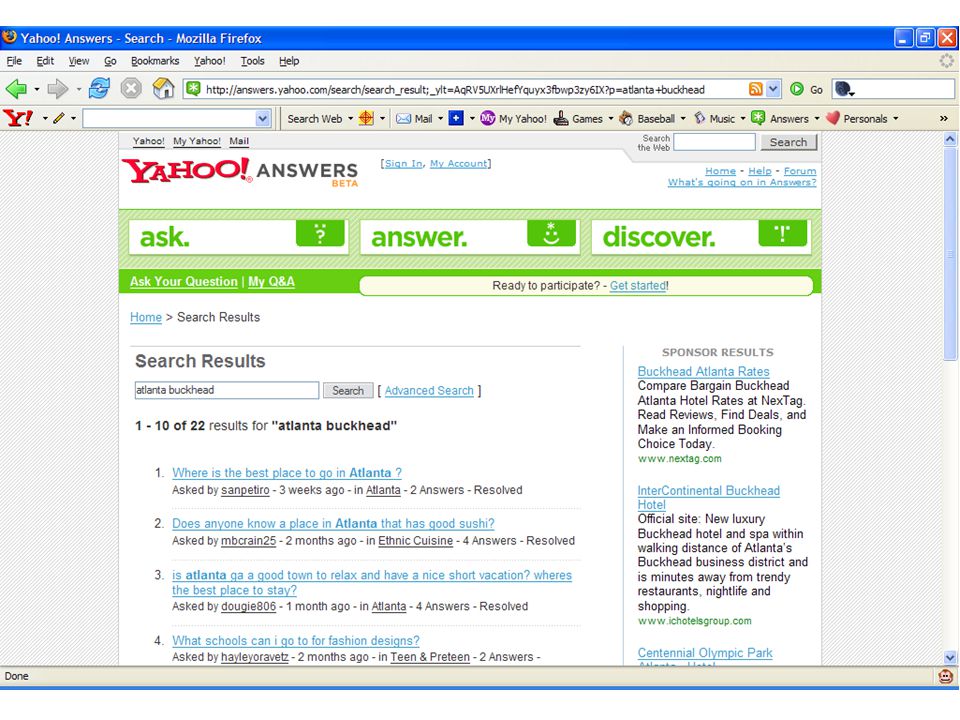
Task: Click the Sign In link
Action: 403,163
